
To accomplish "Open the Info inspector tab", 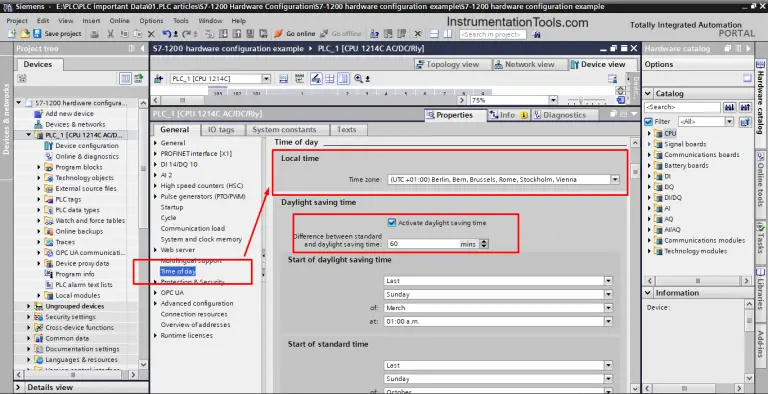I will 508,115.
